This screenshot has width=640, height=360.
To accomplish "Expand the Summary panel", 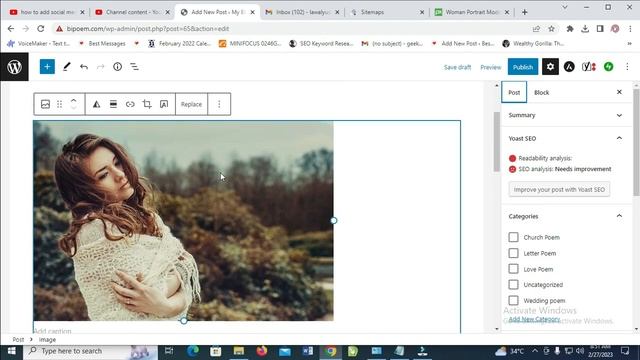I will tap(567, 115).
